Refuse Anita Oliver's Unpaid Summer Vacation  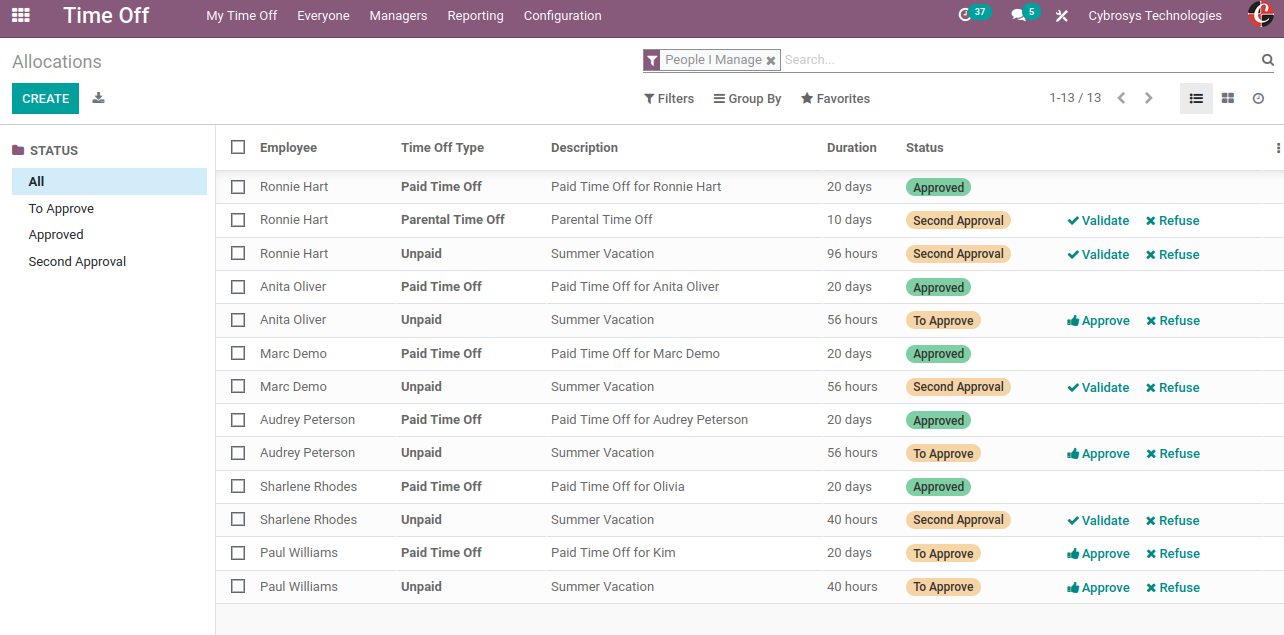pyautogui.click(x=1172, y=321)
